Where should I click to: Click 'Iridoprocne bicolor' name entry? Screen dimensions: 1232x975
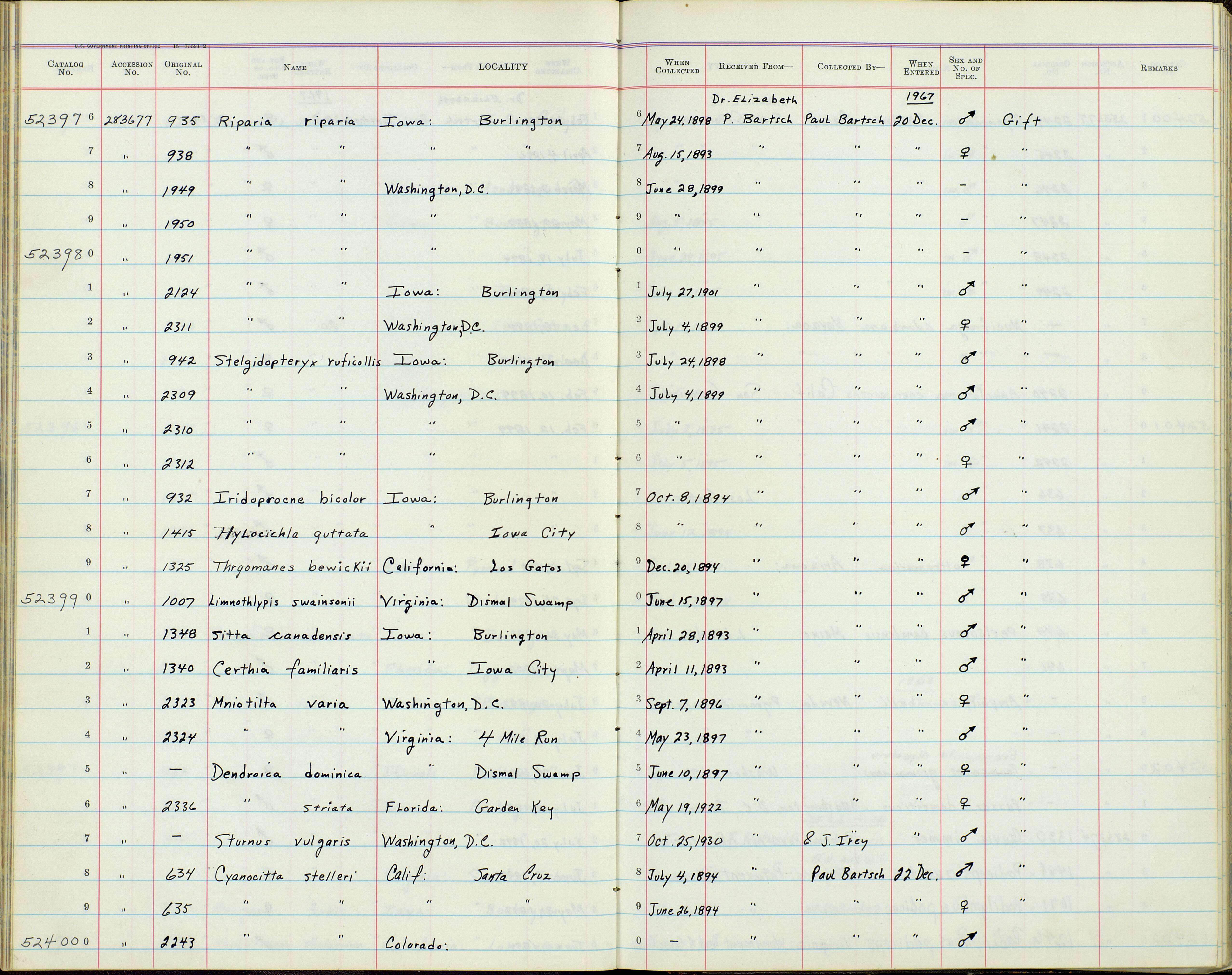[289, 499]
